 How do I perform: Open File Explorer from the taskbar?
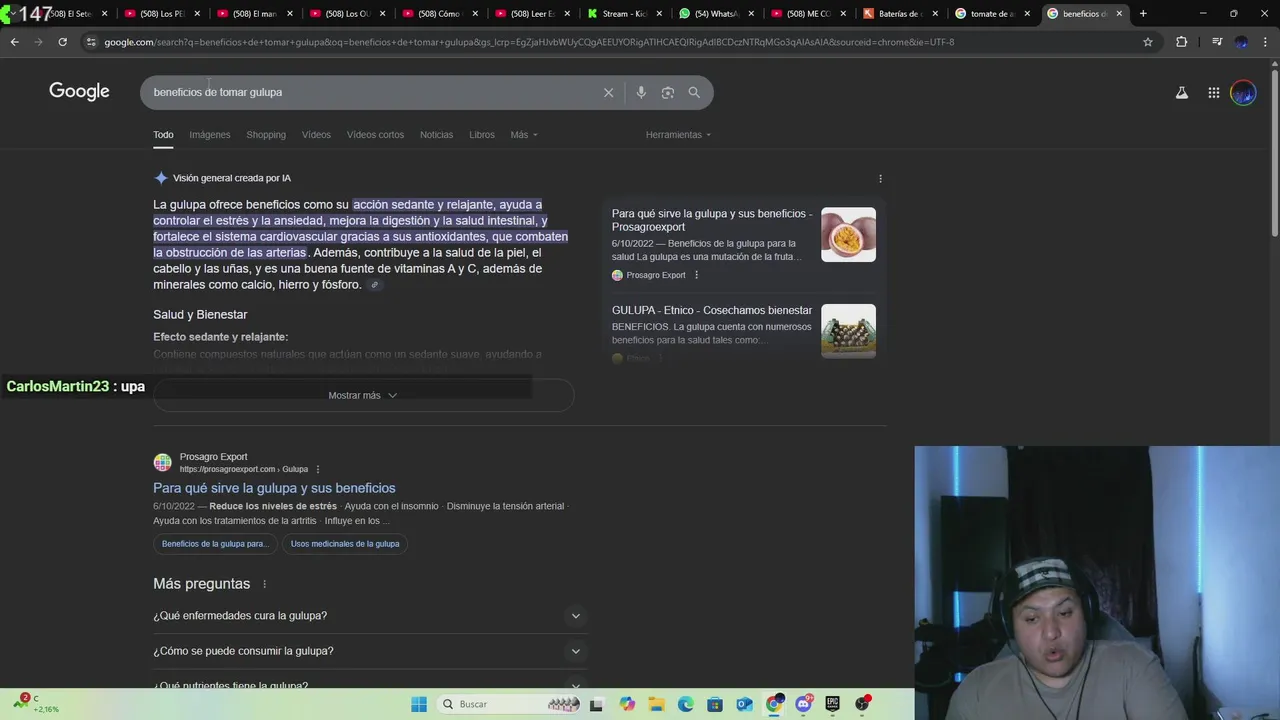[656, 704]
